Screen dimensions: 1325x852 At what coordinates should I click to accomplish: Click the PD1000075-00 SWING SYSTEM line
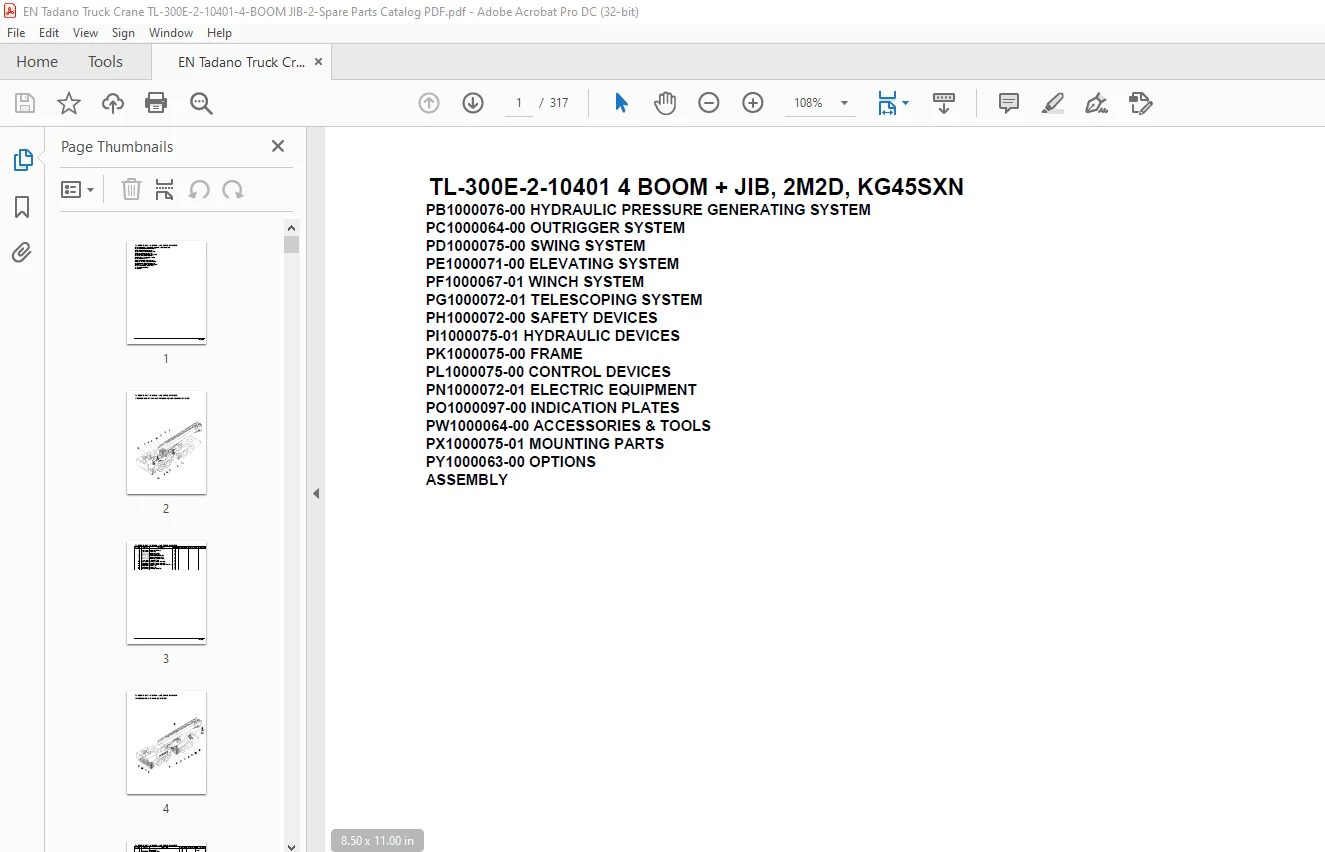(x=535, y=246)
